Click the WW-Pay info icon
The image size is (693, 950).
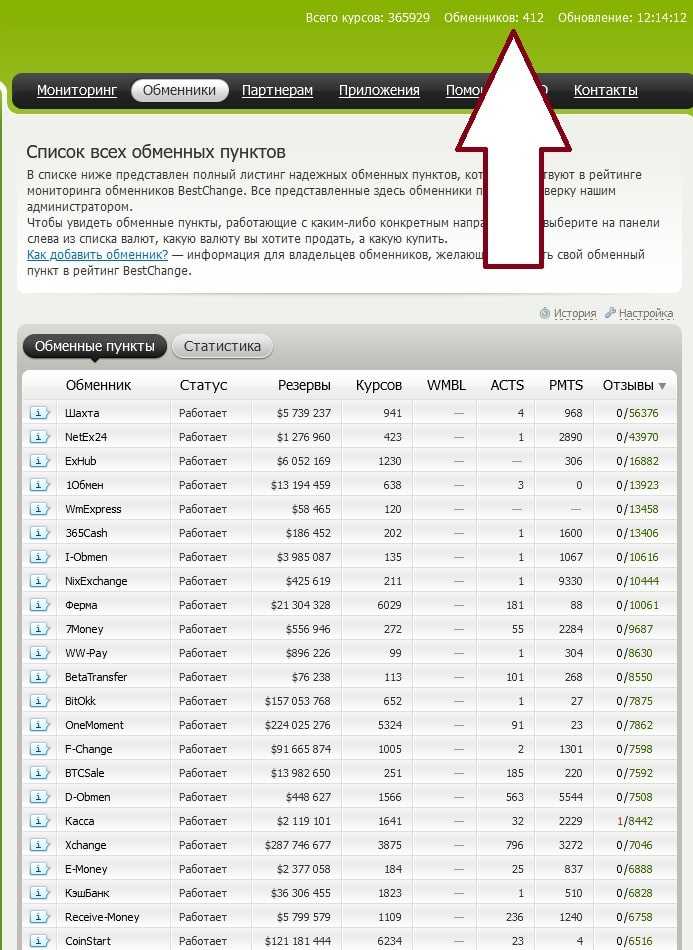[39, 653]
